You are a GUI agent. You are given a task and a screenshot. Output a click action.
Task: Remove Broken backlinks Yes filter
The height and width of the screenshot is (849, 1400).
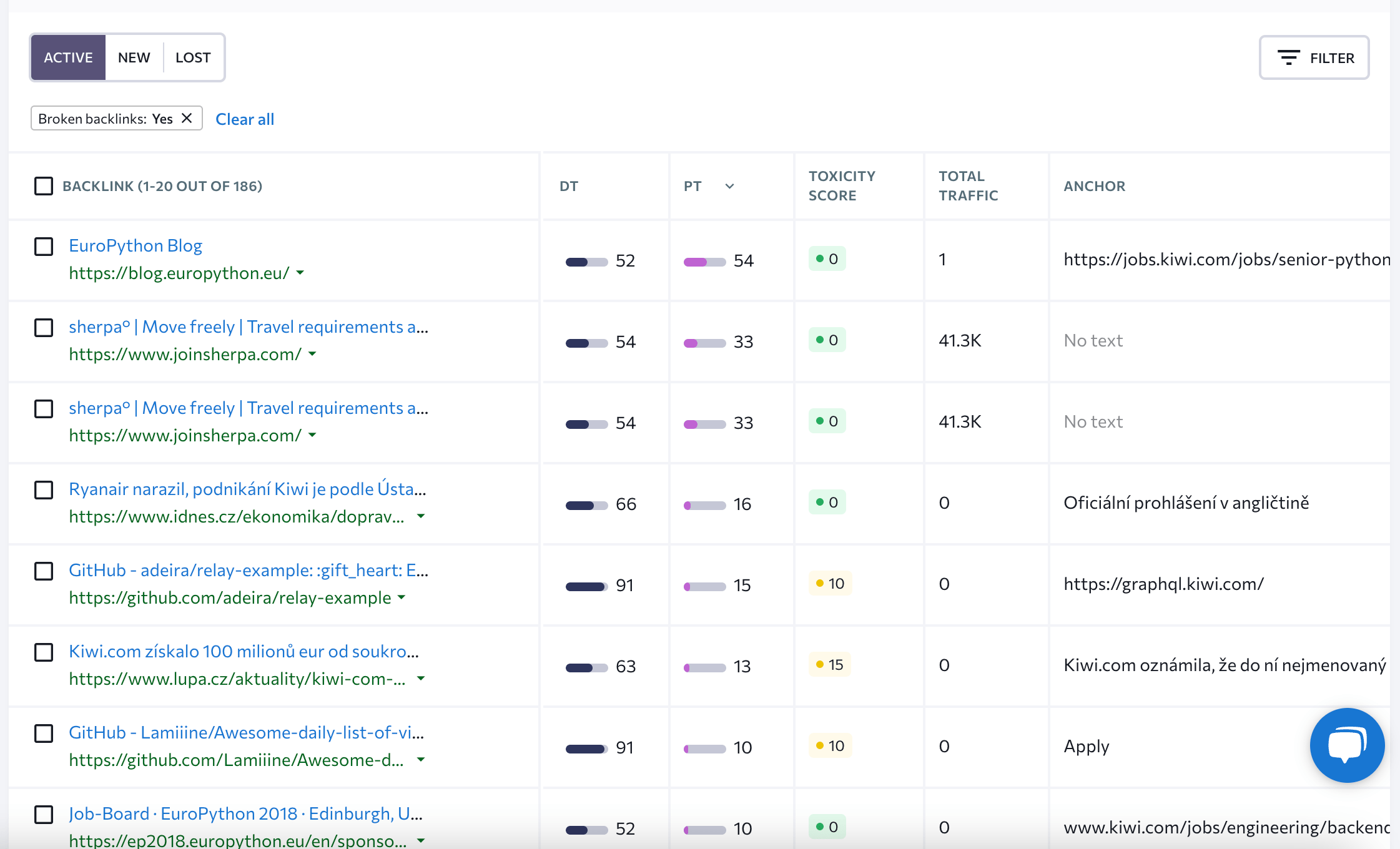(187, 118)
